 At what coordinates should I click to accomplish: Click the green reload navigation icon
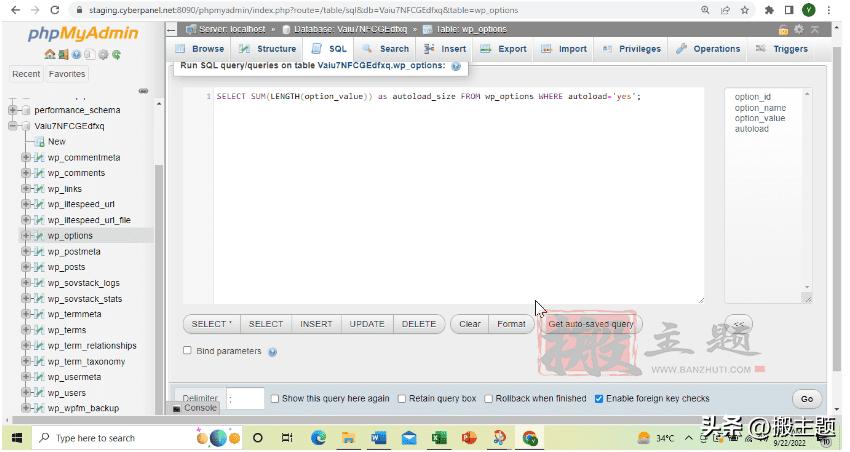tap(117, 54)
